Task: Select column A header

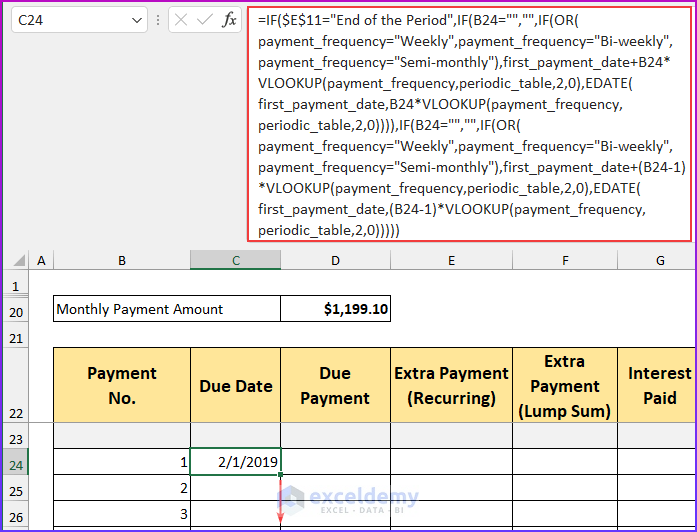Action: click(41, 260)
